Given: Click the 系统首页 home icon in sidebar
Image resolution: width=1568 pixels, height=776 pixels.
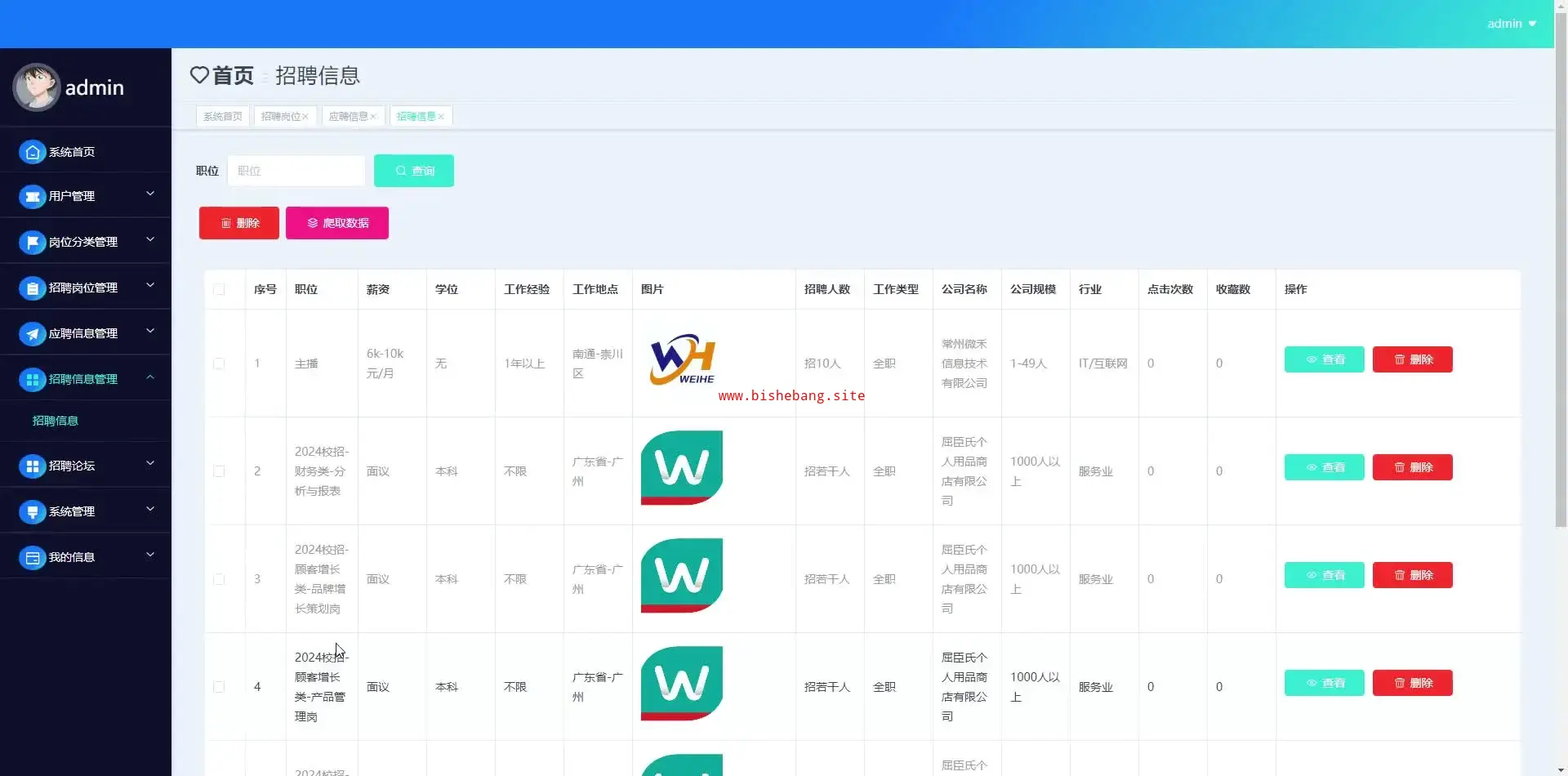Looking at the screenshot, I should click(32, 152).
